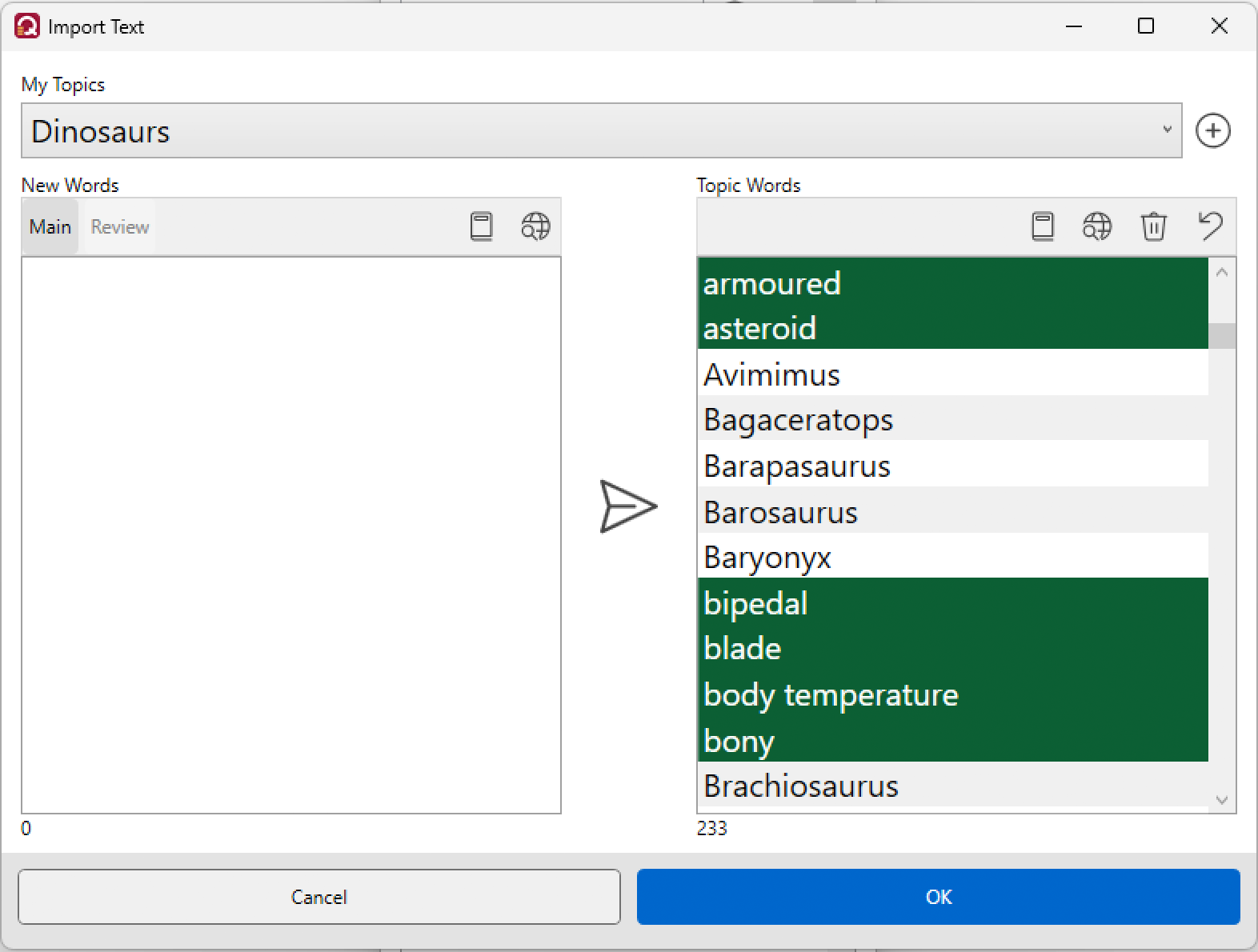The height and width of the screenshot is (952, 1258).
Task: Click the undo arrow icon in Topic Words
Action: pyautogui.click(x=1210, y=226)
